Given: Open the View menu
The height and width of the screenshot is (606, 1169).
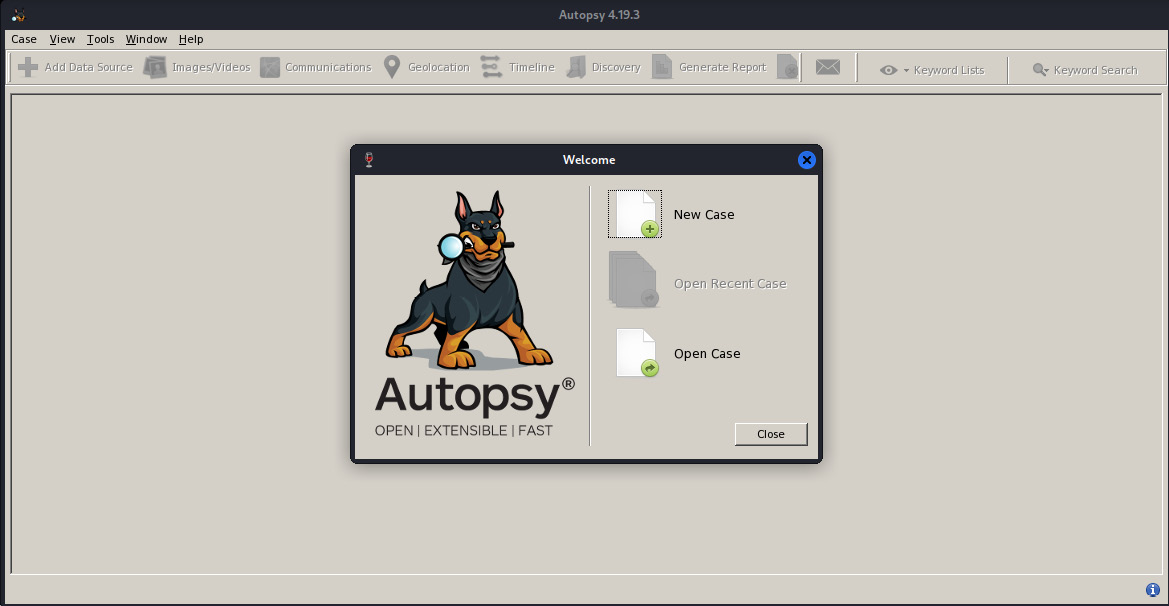Looking at the screenshot, I should [x=62, y=39].
